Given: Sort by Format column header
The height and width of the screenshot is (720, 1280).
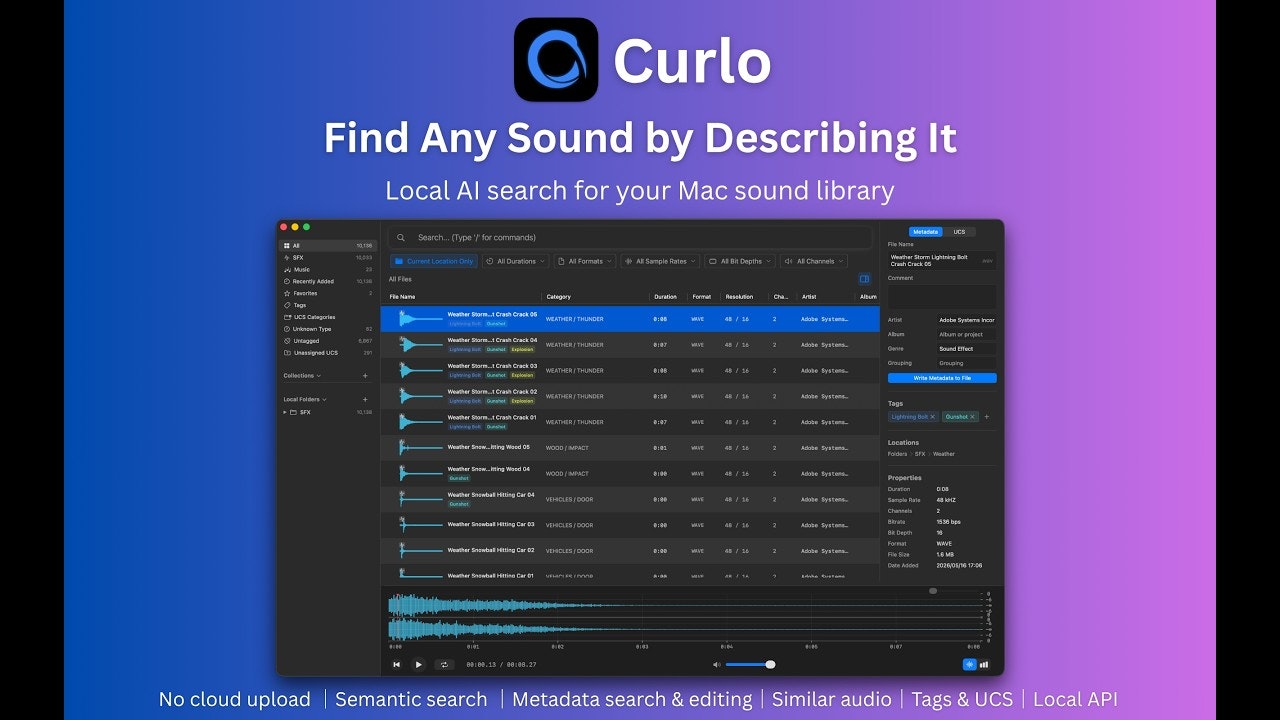Looking at the screenshot, I should [x=702, y=297].
